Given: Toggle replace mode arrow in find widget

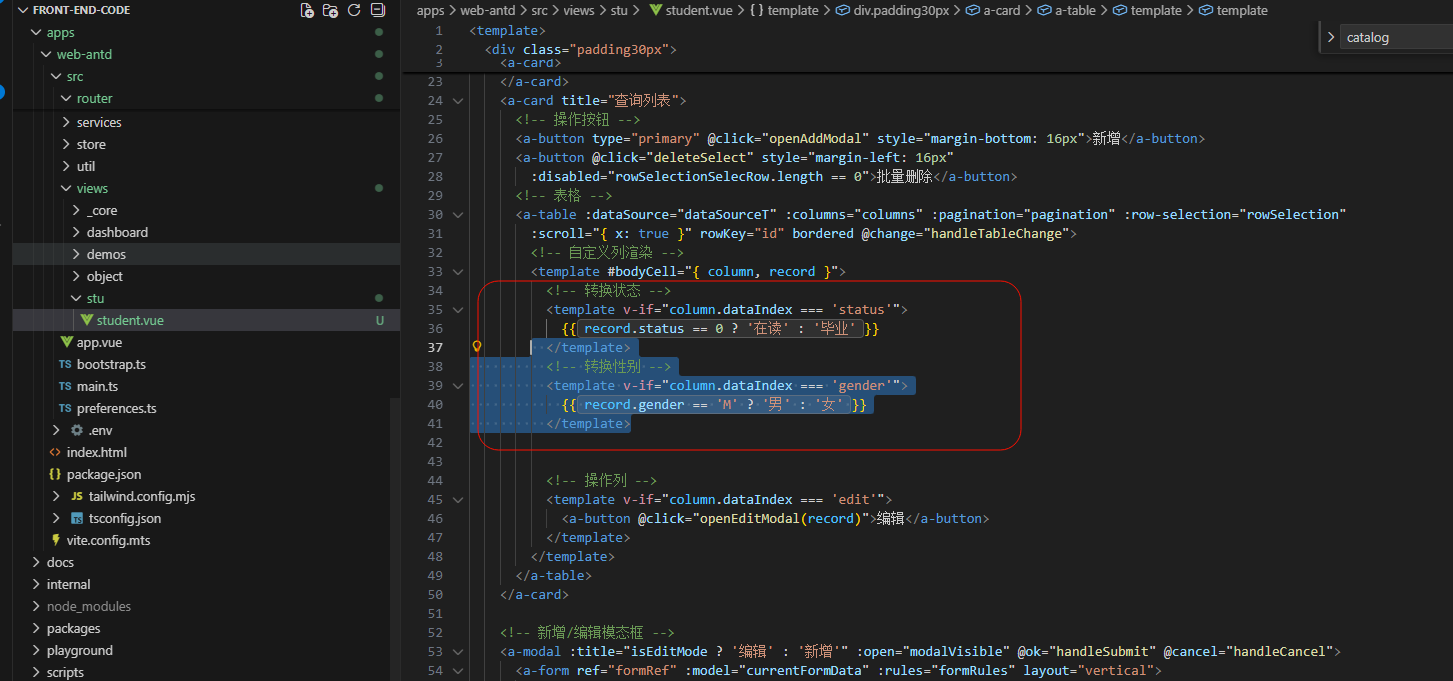Looking at the screenshot, I should coord(1330,38).
